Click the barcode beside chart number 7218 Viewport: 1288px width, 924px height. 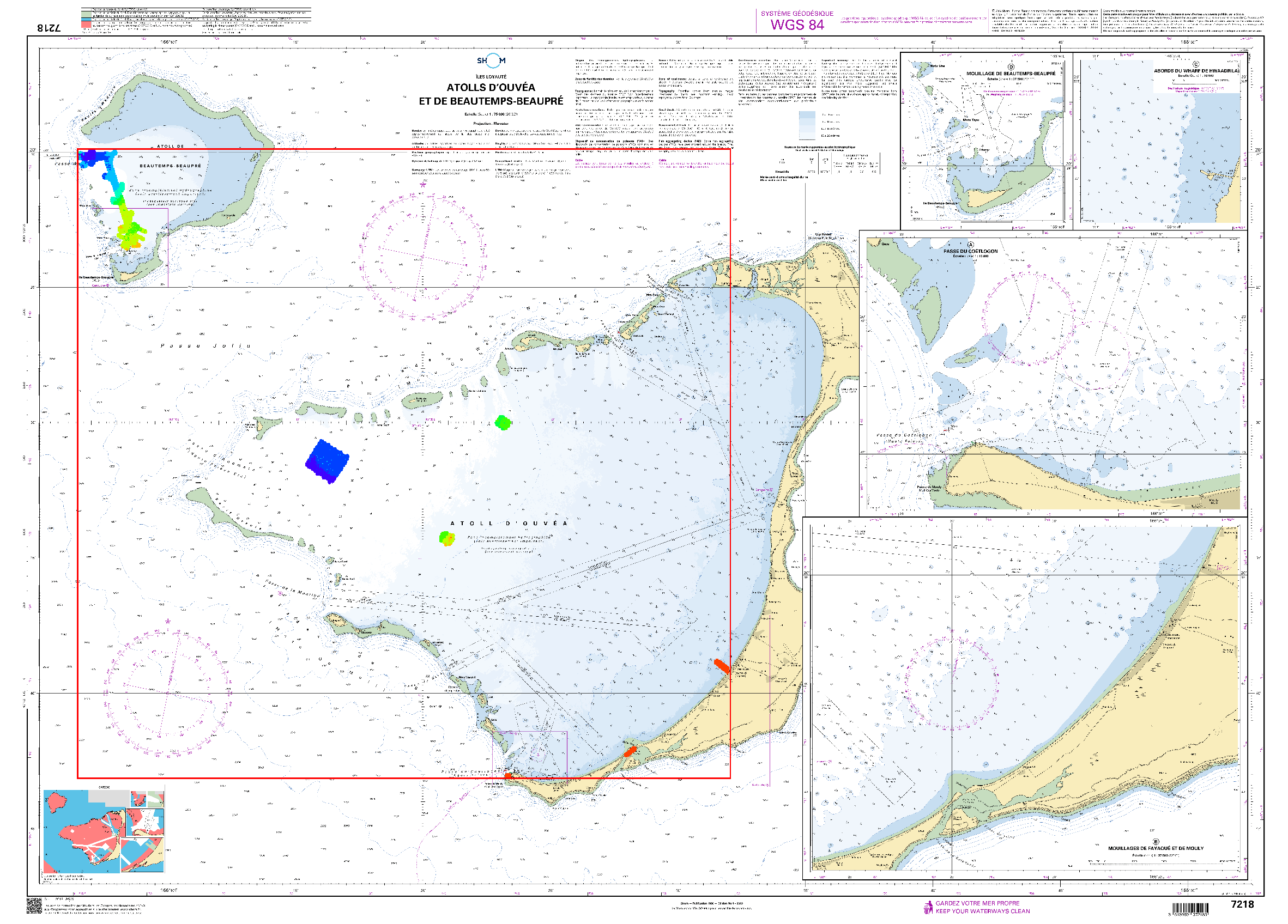[x=1190, y=909]
